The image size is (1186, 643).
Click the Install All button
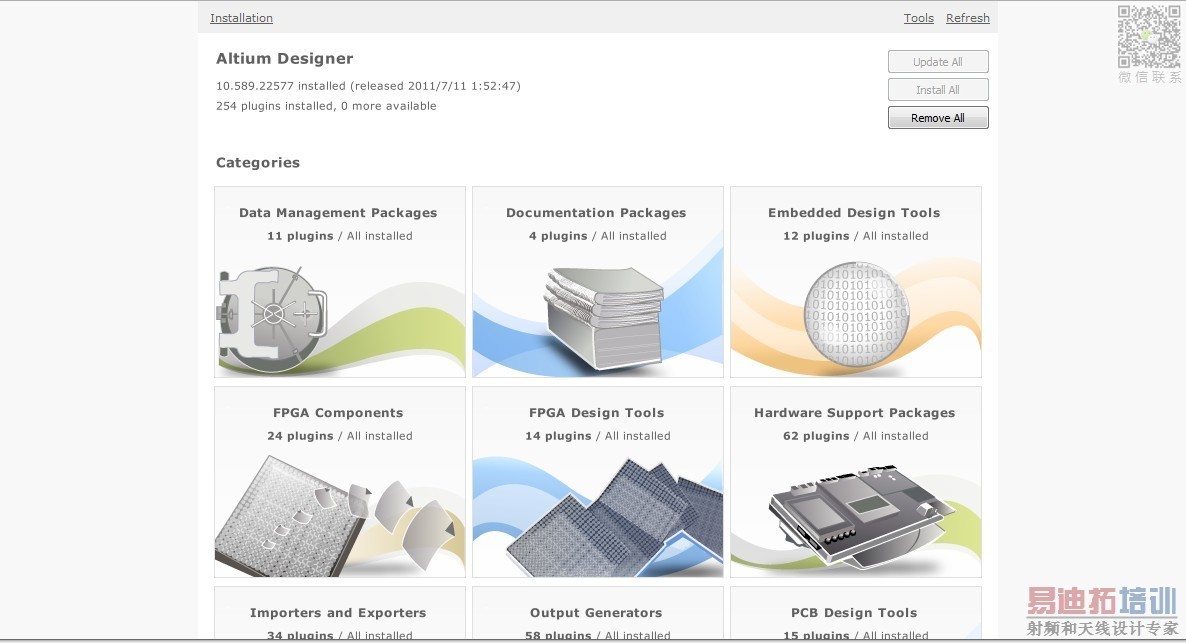pyautogui.click(x=938, y=90)
